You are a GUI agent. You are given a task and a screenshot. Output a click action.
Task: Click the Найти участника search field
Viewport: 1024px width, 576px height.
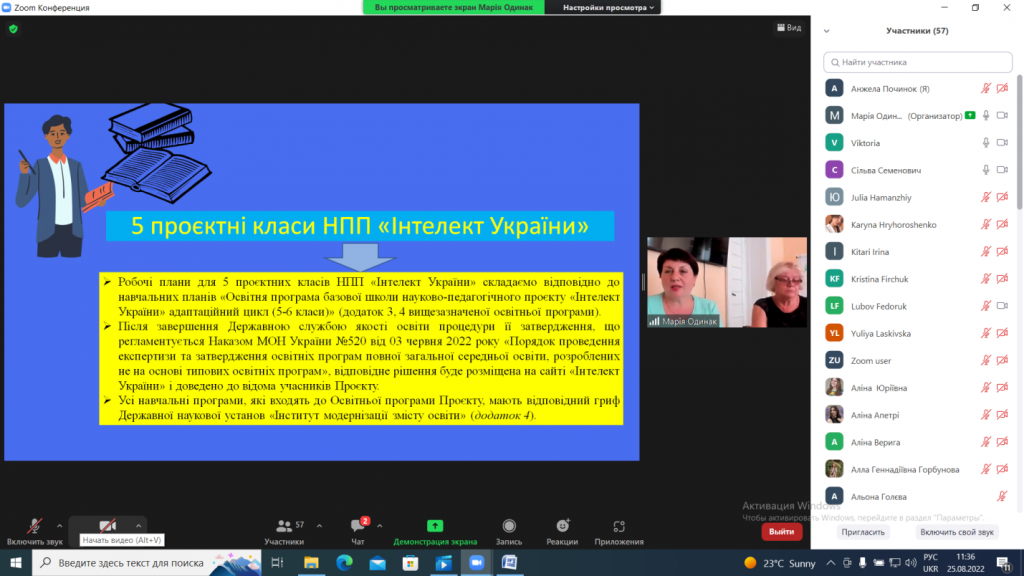(918, 62)
